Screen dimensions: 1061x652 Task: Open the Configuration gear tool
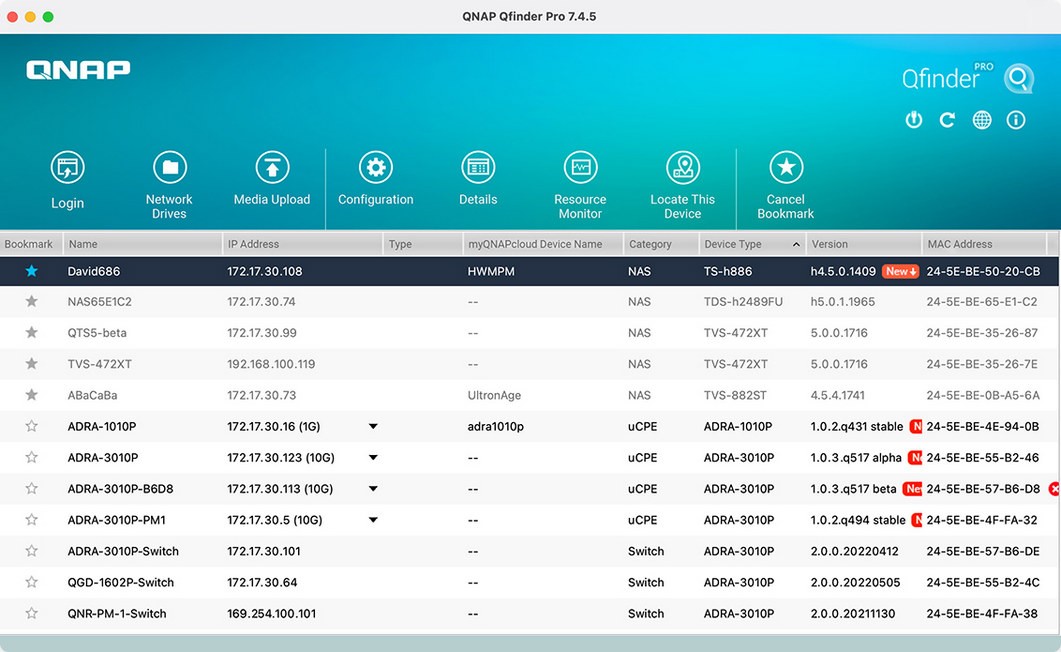(376, 168)
